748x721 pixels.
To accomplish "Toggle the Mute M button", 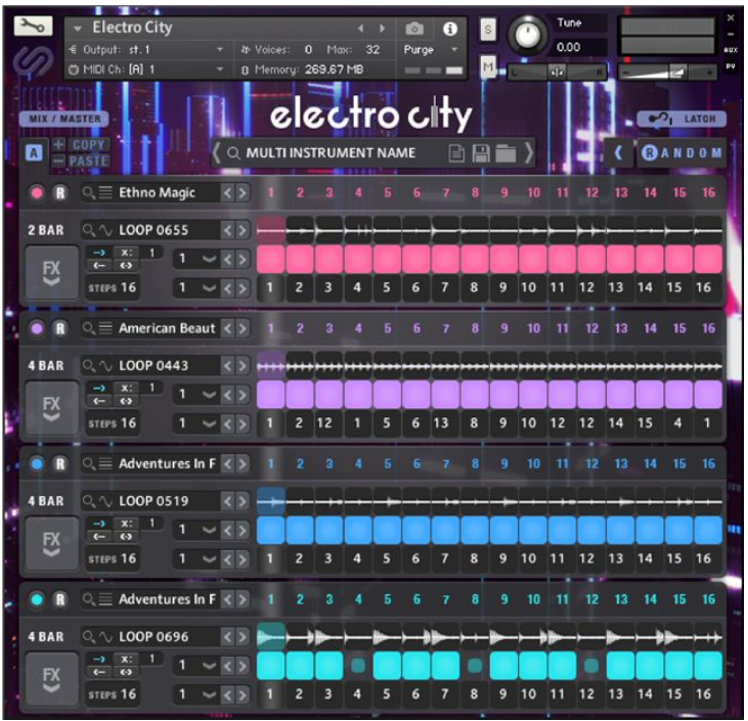I will pyautogui.click(x=488, y=66).
